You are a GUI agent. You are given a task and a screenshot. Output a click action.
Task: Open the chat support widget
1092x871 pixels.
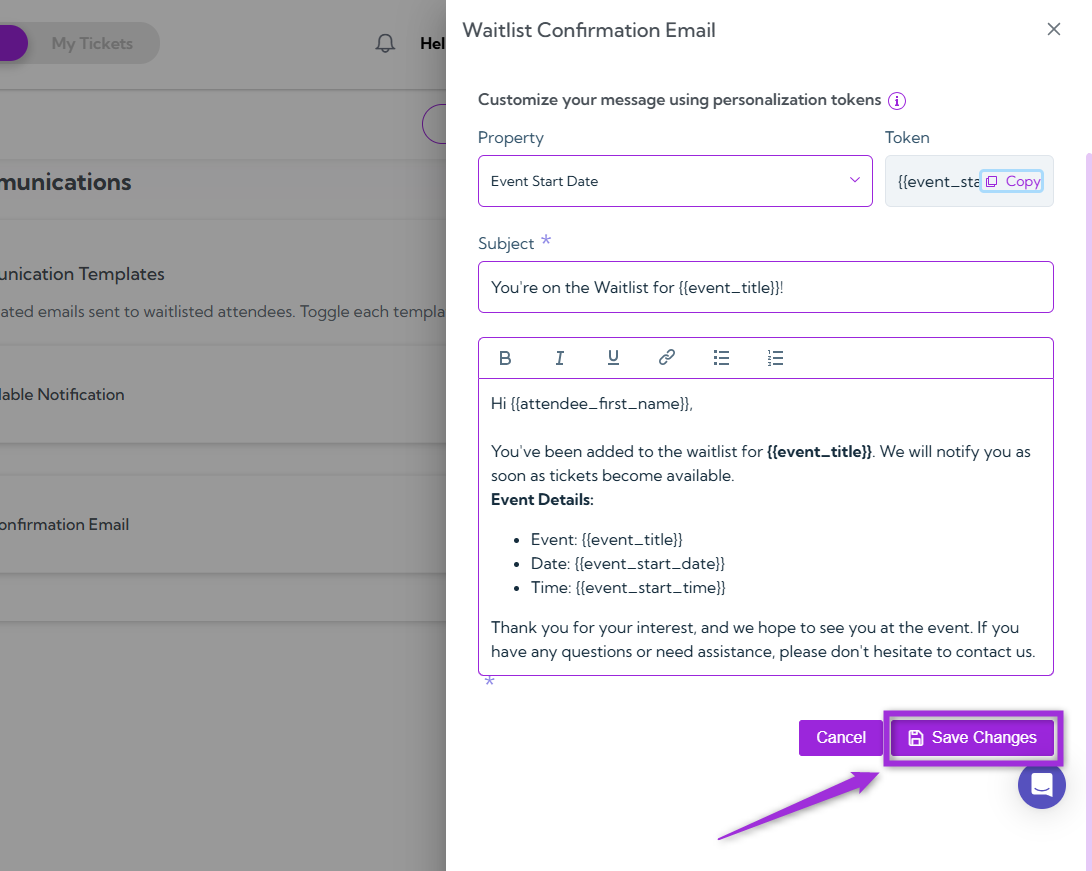1042,785
